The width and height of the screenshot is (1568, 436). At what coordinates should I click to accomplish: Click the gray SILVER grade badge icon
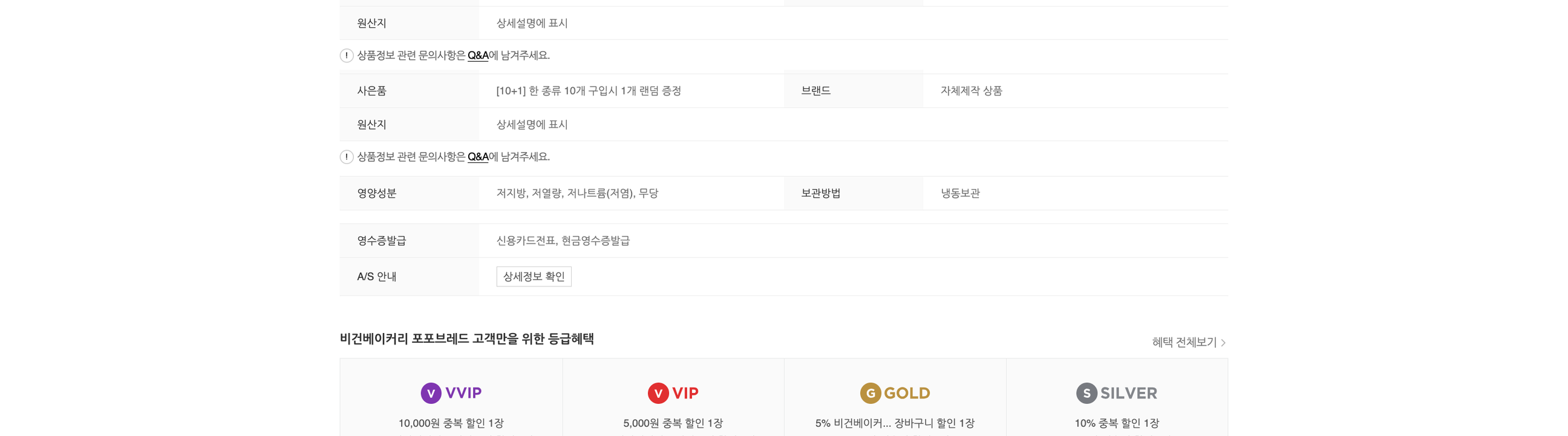(1086, 393)
